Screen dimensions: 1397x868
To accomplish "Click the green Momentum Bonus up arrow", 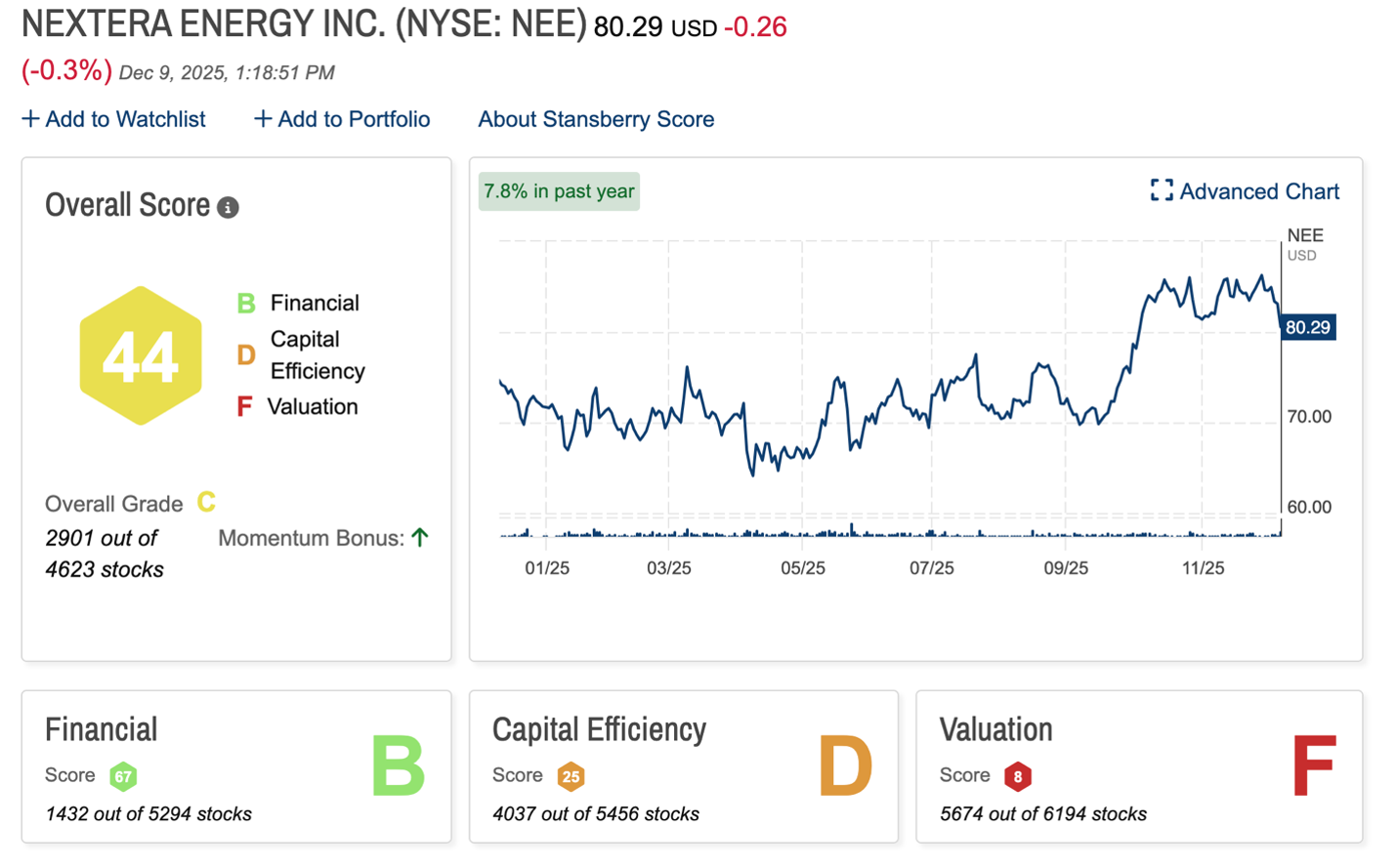I will click(420, 537).
